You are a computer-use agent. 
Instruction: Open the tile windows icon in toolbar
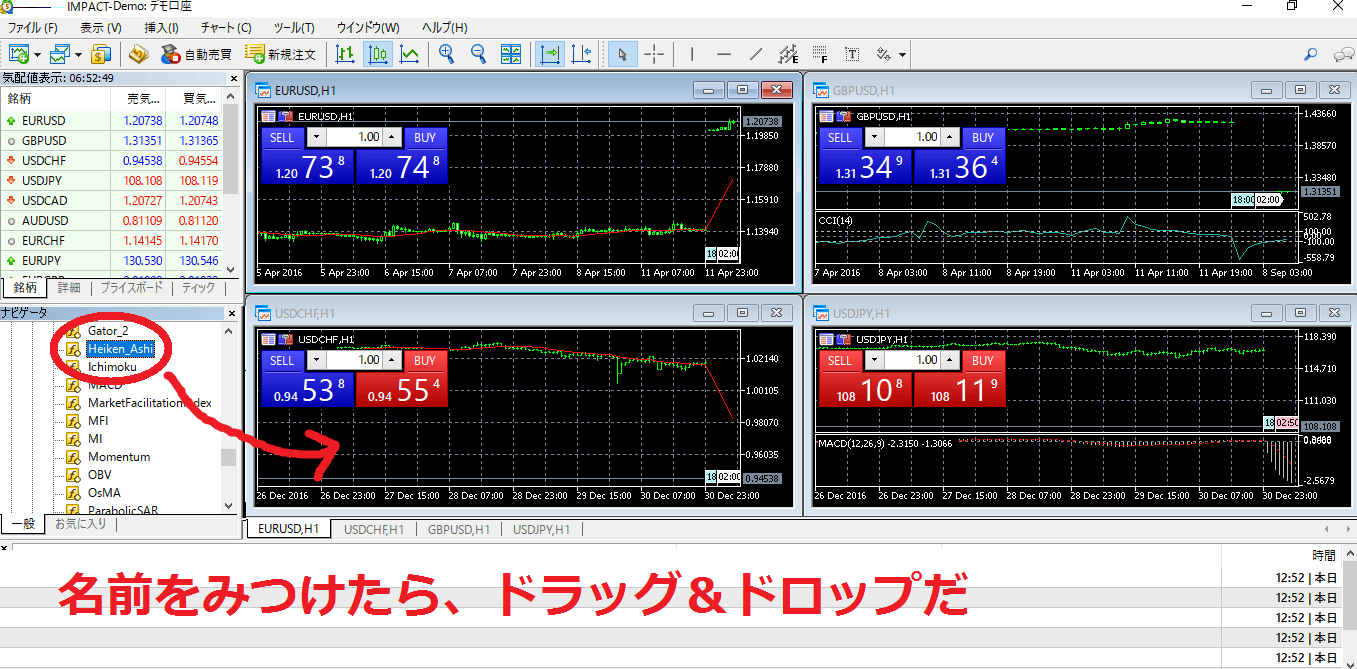coord(511,54)
